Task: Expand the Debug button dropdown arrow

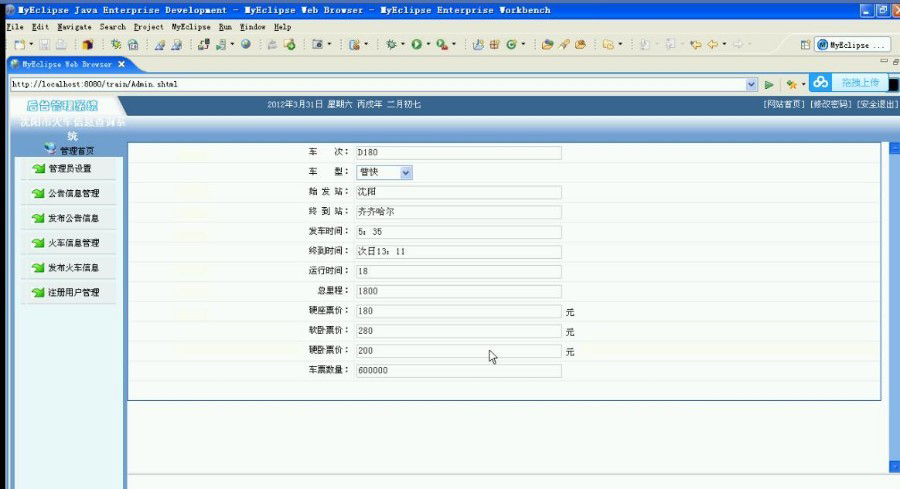Action: [402, 44]
